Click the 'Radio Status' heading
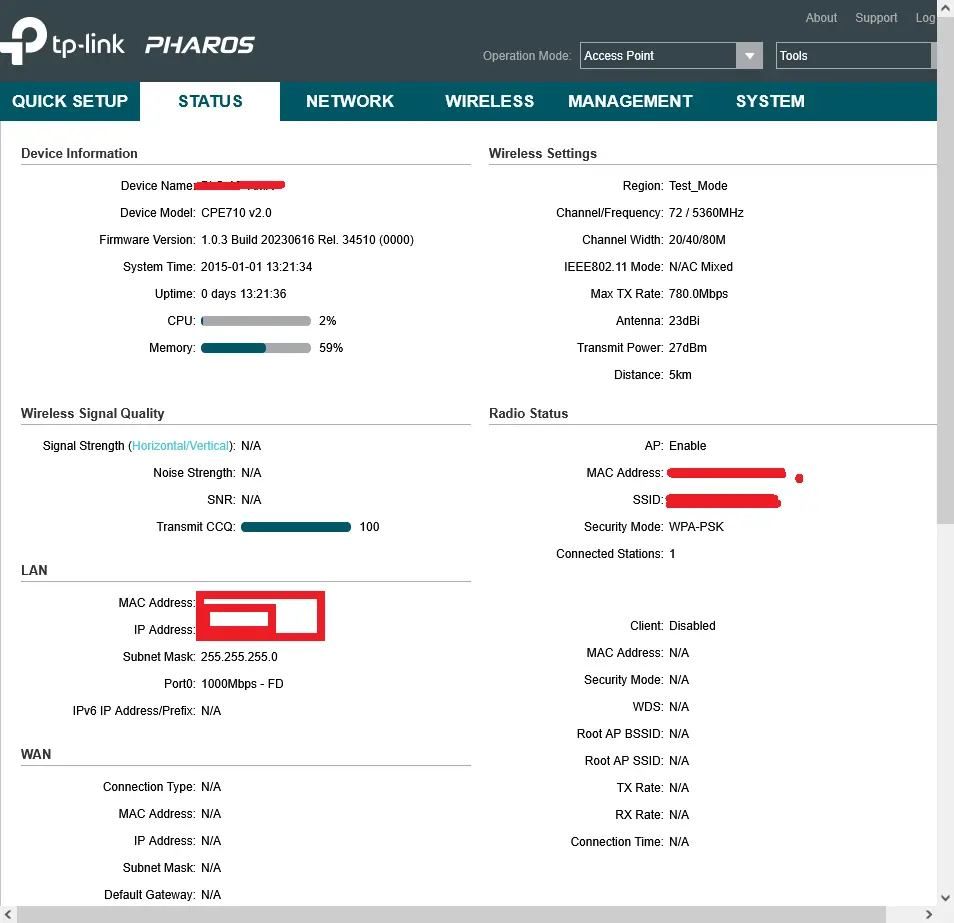The height and width of the screenshot is (923, 954). coord(528,414)
